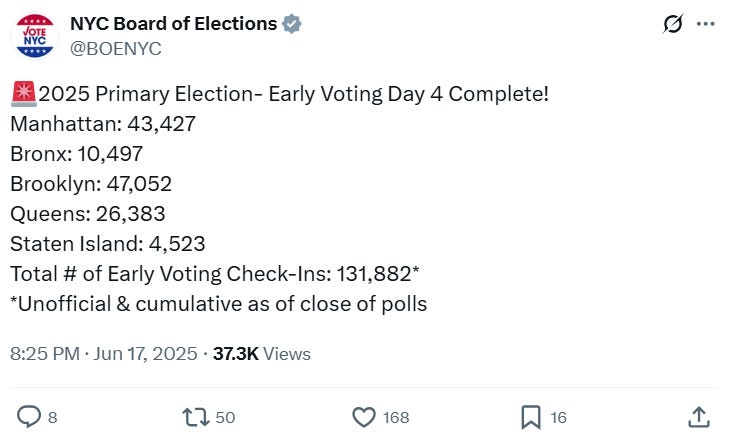The height and width of the screenshot is (441, 732).
Task: Click the reply count 8
Action: click(52, 417)
